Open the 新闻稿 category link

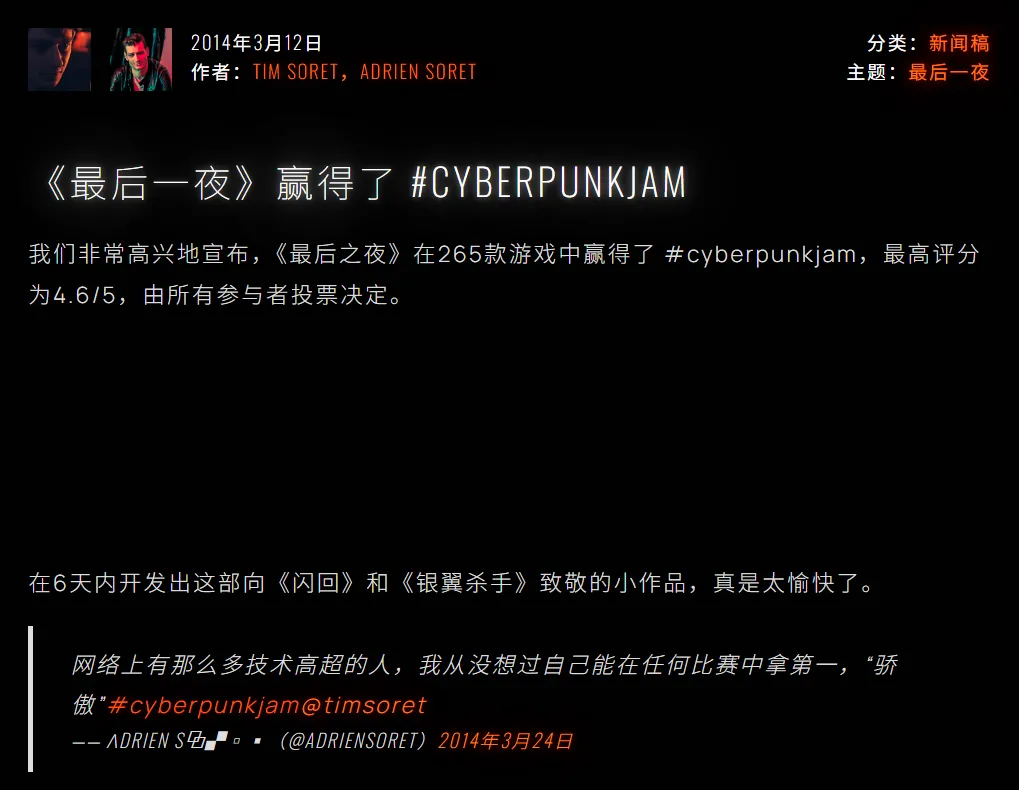click(x=959, y=43)
